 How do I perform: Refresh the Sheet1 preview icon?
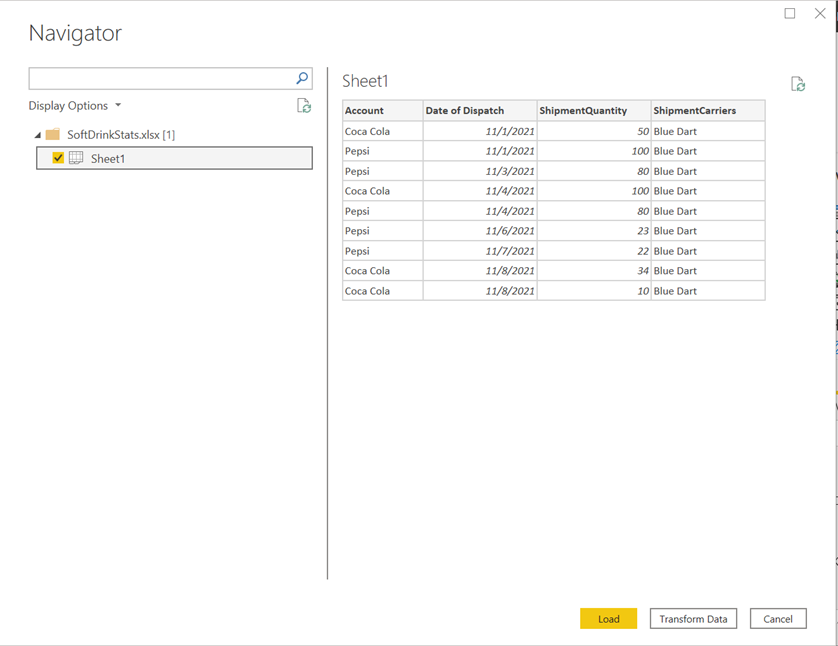click(797, 85)
